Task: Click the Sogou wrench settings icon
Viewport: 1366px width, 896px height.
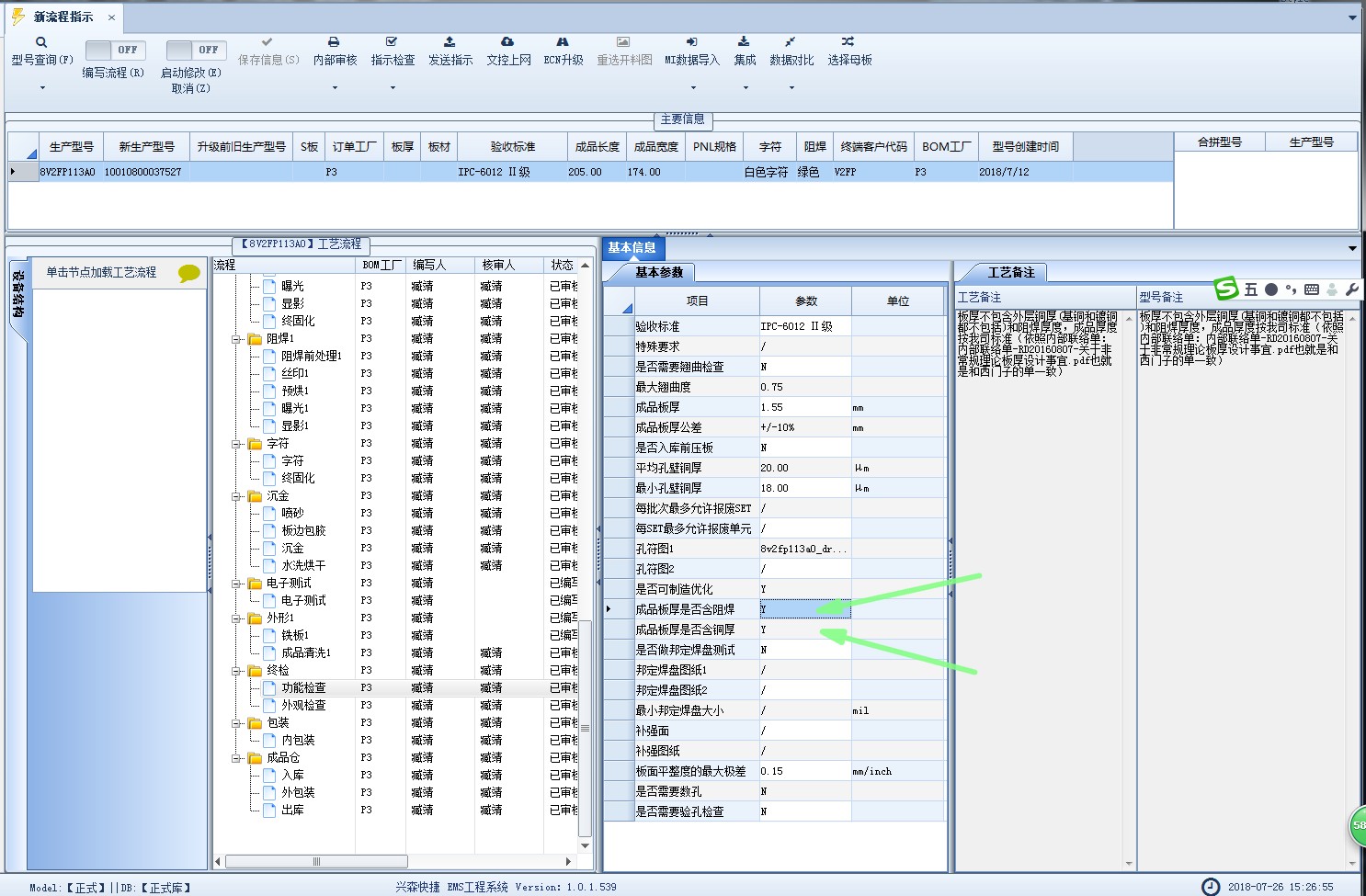Action: tap(1351, 289)
